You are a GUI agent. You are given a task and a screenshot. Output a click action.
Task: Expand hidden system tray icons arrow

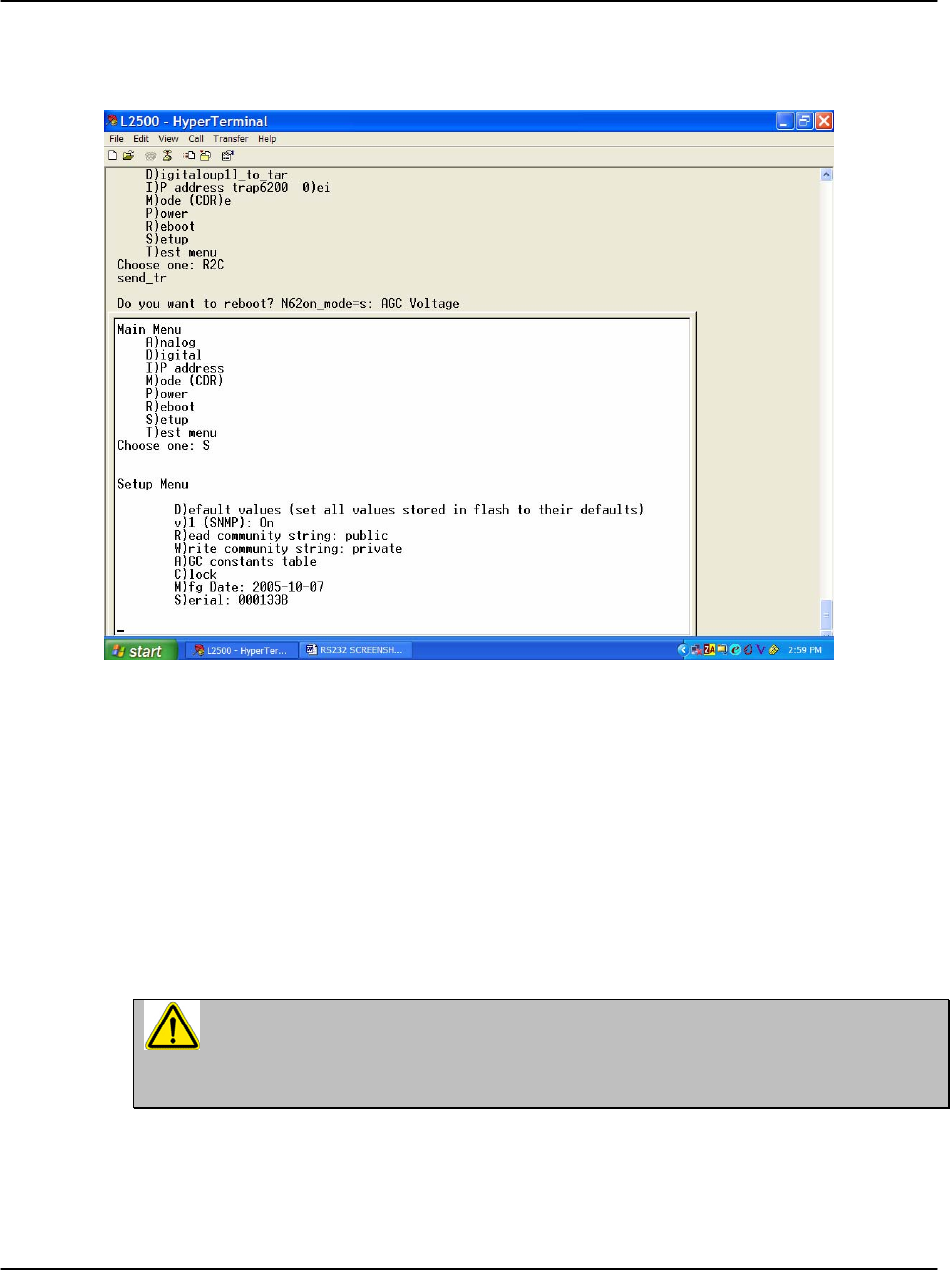pyautogui.click(x=684, y=650)
